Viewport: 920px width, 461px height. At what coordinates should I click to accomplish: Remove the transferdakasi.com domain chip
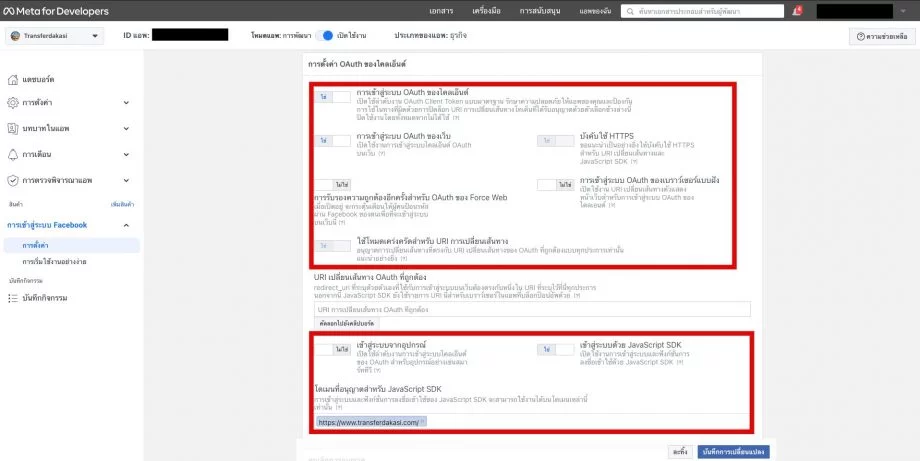tap(423, 422)
